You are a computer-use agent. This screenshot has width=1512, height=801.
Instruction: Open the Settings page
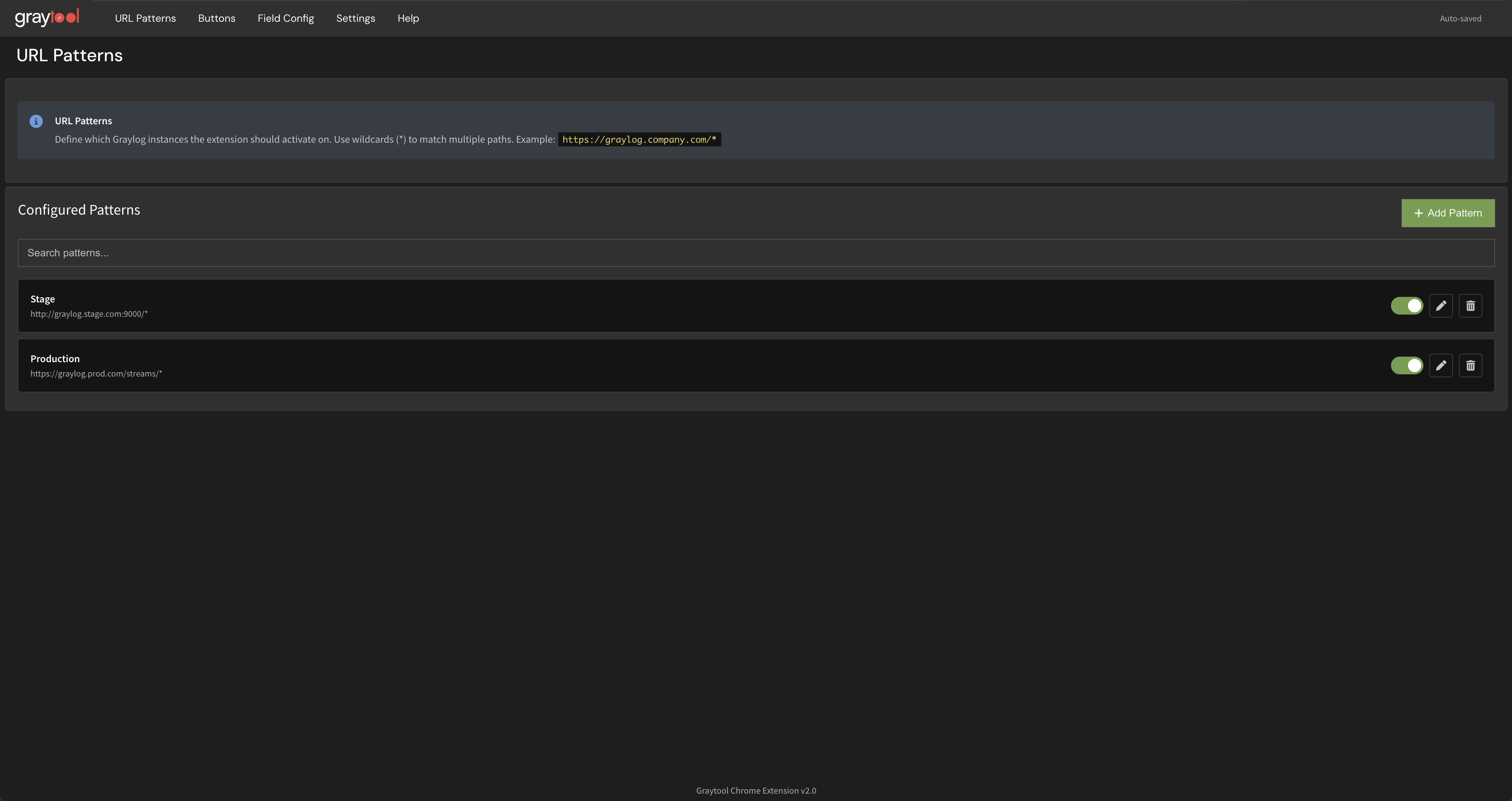click(x=355, y=18)
